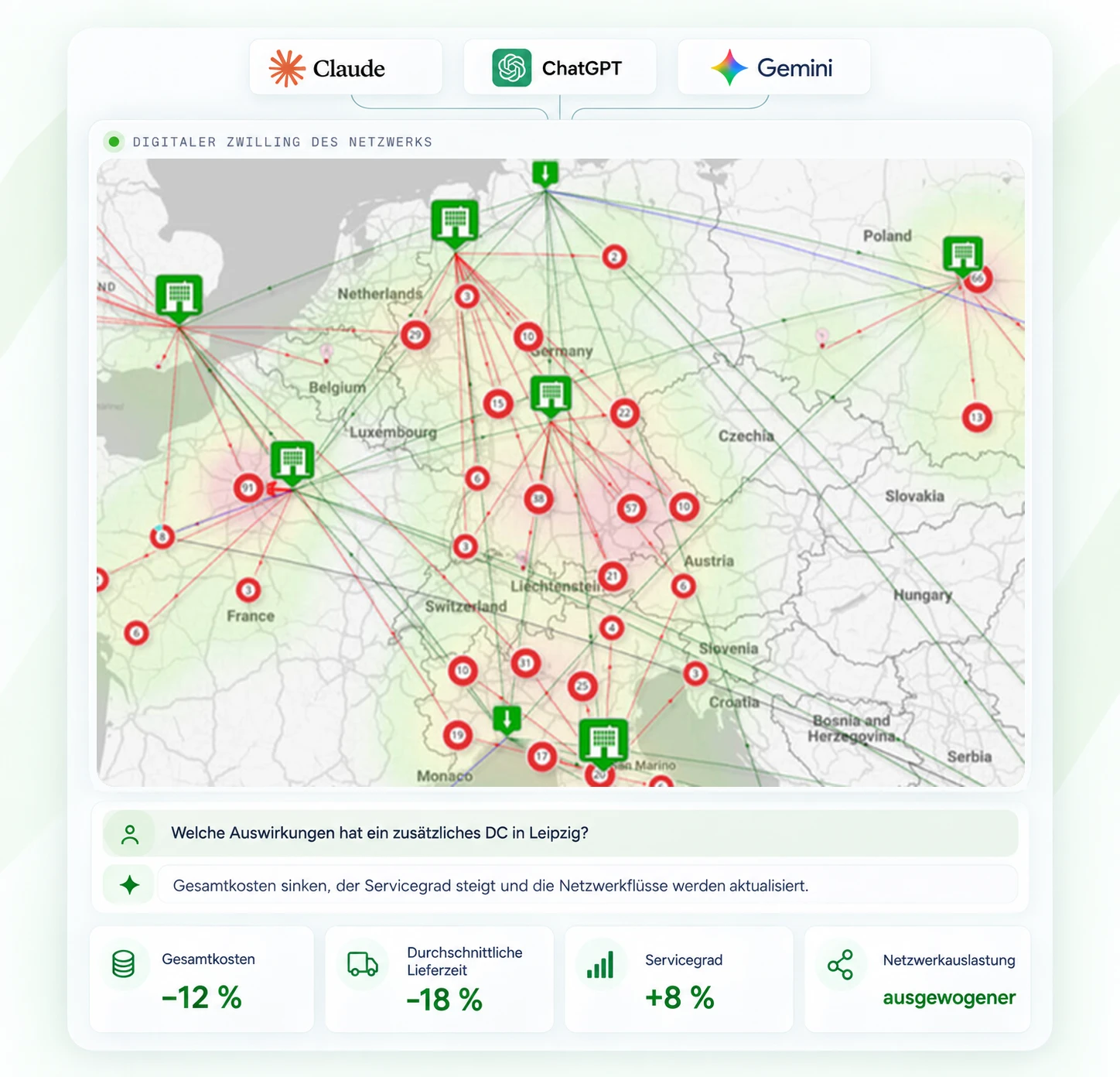Click the red customer marker numbered 13 in Poland
Viewport: 1120px width, 1077px height.
pos(977,418)
